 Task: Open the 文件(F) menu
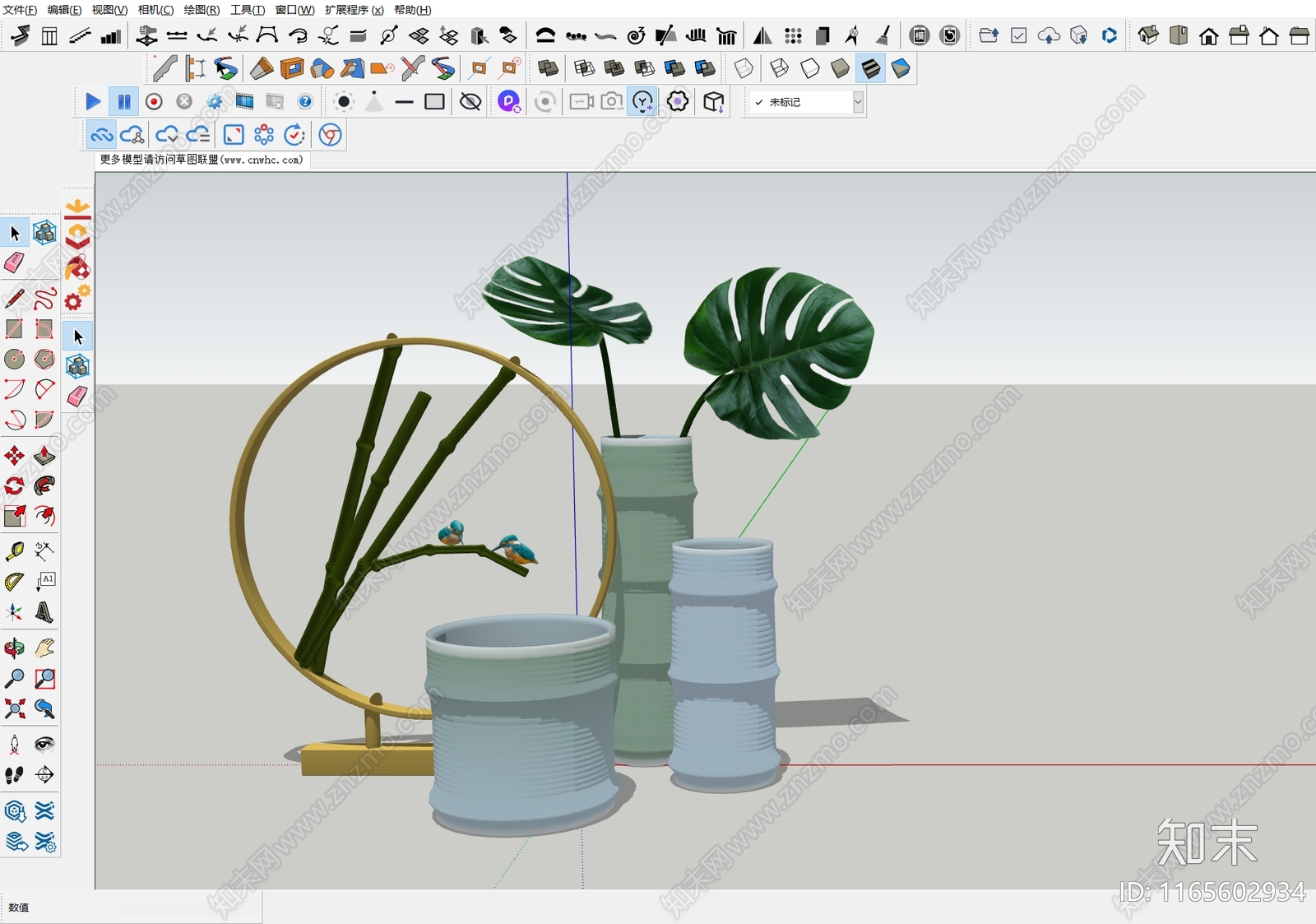(x=20, y=10)
